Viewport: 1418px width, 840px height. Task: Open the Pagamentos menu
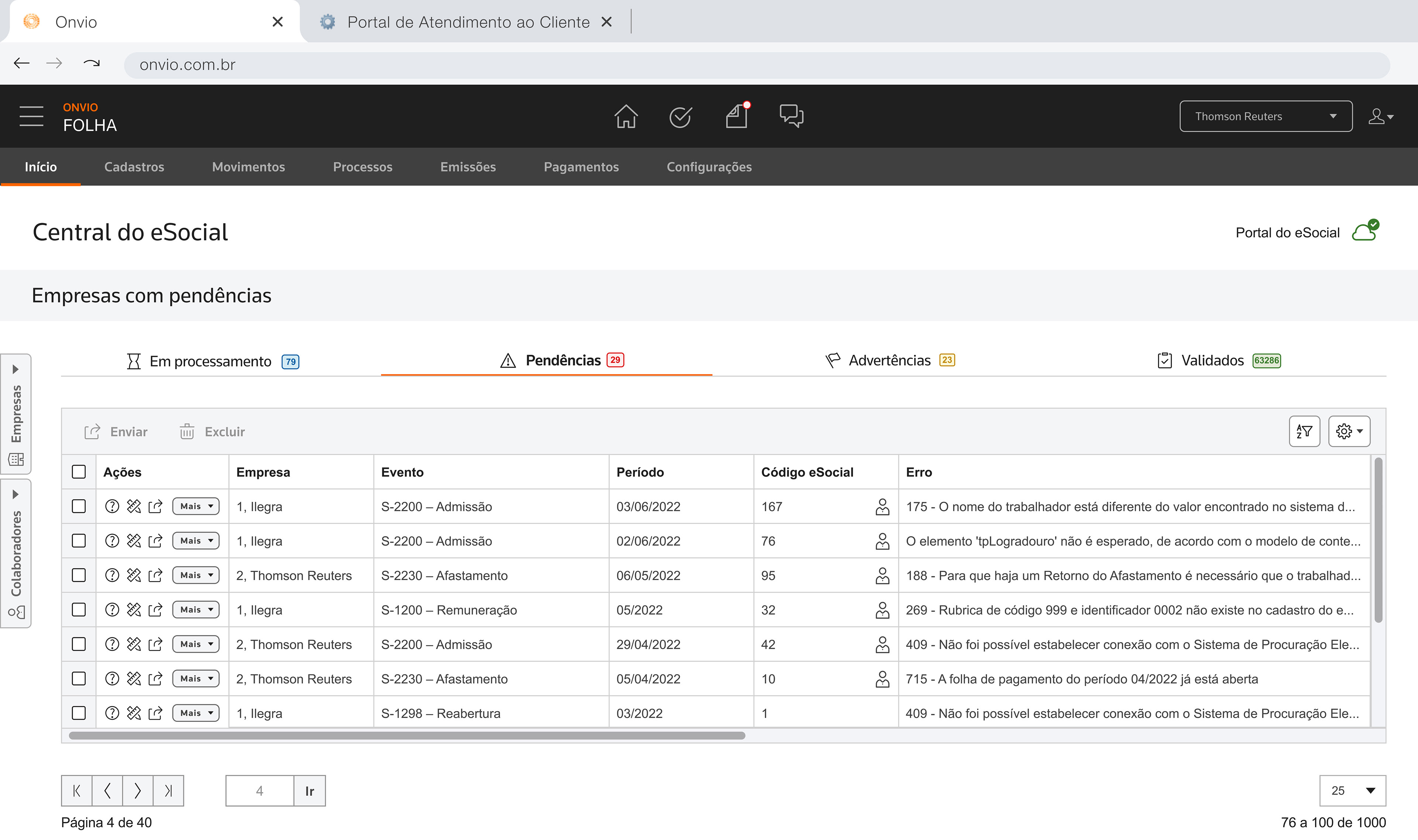click(581, 167)
